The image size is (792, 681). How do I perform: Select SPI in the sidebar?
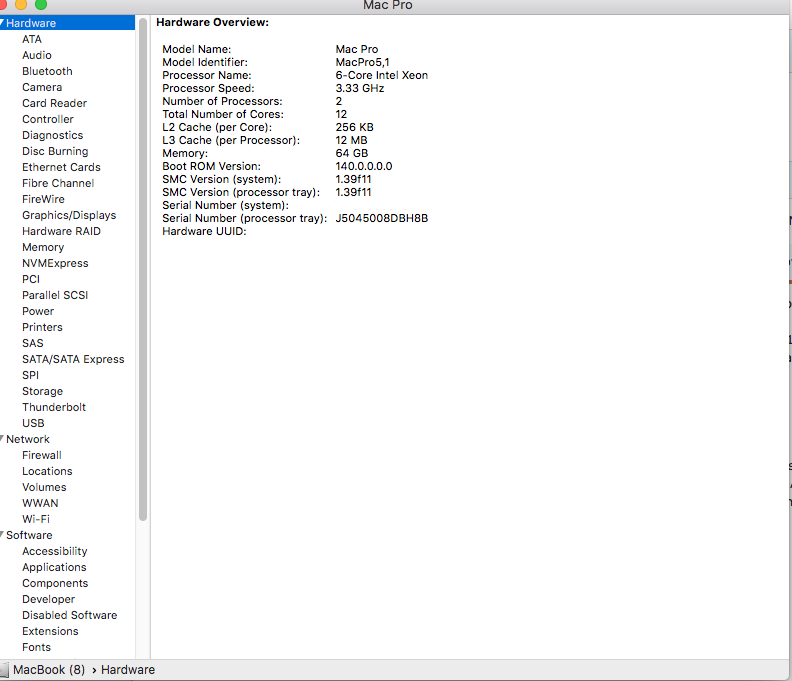[30, 375]
